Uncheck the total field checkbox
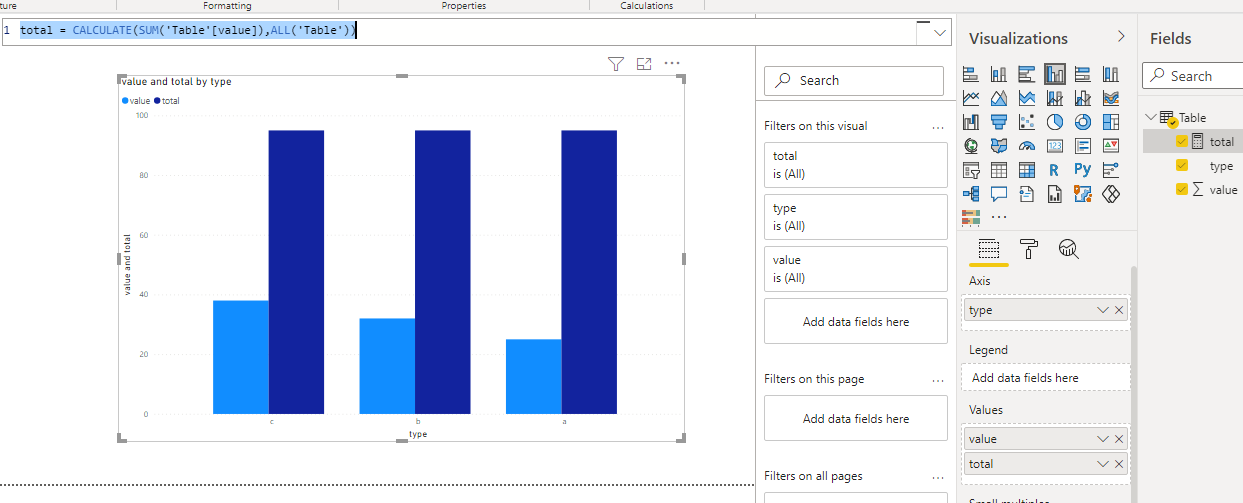 (1182, 141)
